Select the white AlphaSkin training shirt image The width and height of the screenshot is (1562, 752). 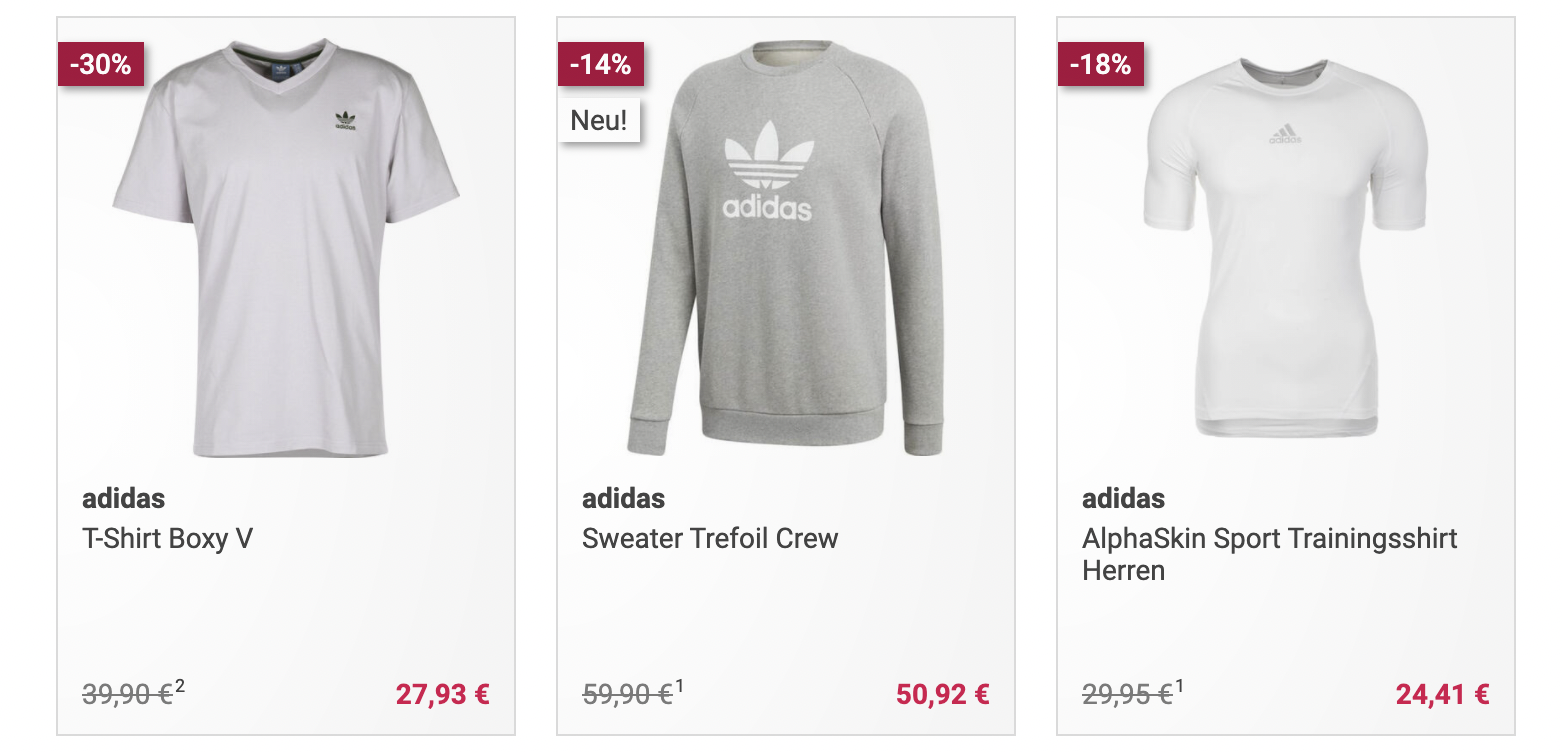1286,250
